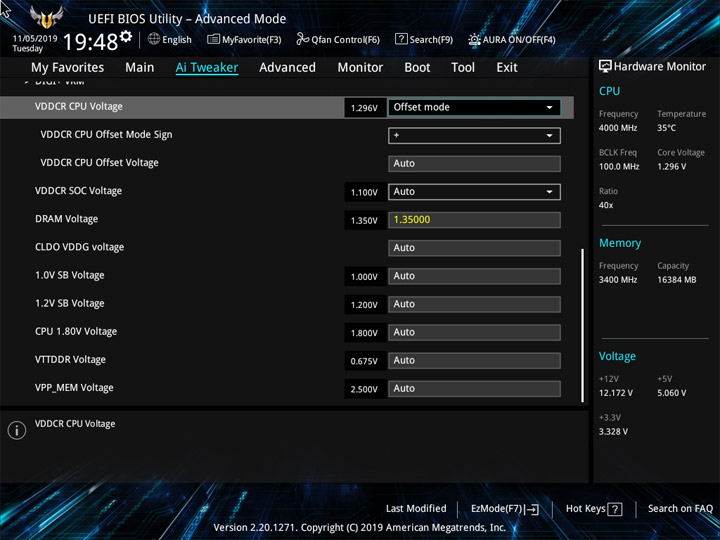Open the Tool tab
The width and height of the screenshot is (720, 540).
(x=463, y=68)
